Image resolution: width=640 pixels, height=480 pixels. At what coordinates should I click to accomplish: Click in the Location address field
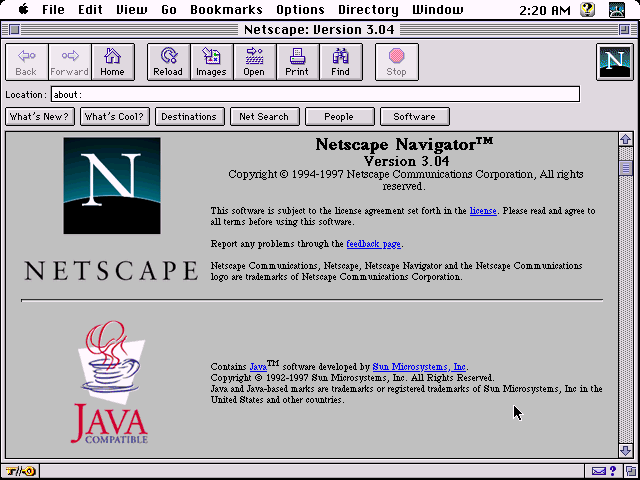point(315,94)
